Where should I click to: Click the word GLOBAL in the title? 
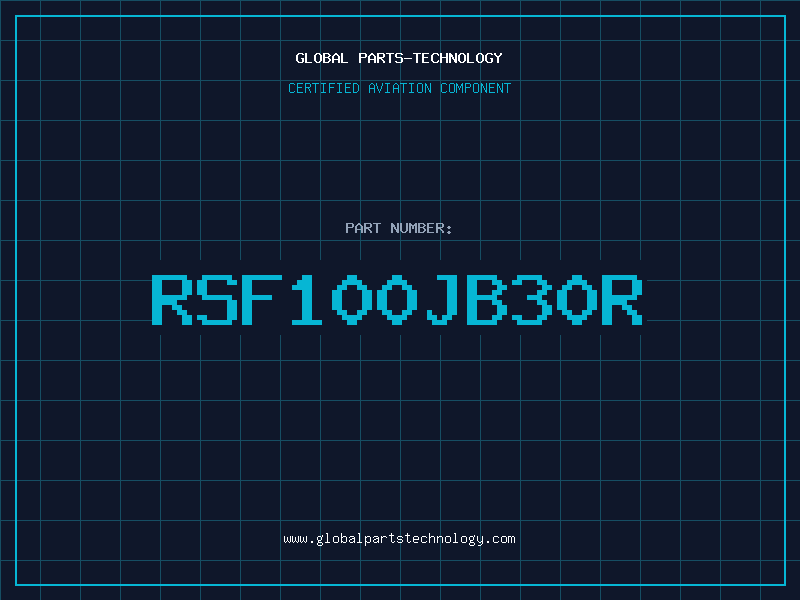pos(321,58)
